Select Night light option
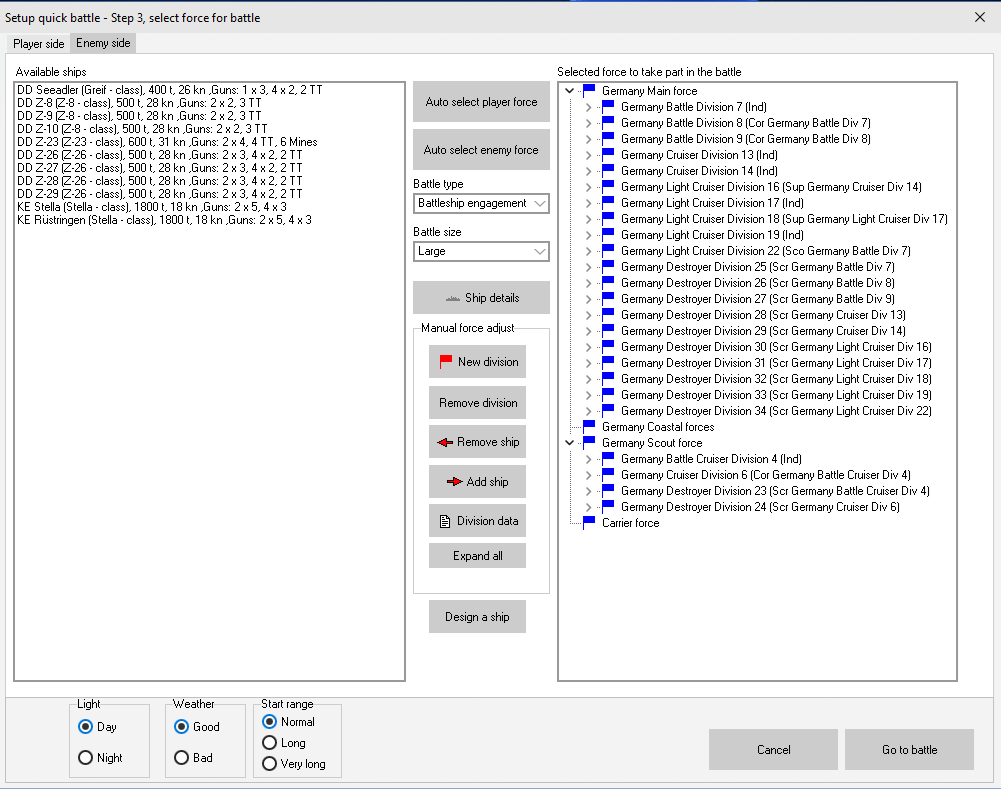 click(x=86, y=758)
